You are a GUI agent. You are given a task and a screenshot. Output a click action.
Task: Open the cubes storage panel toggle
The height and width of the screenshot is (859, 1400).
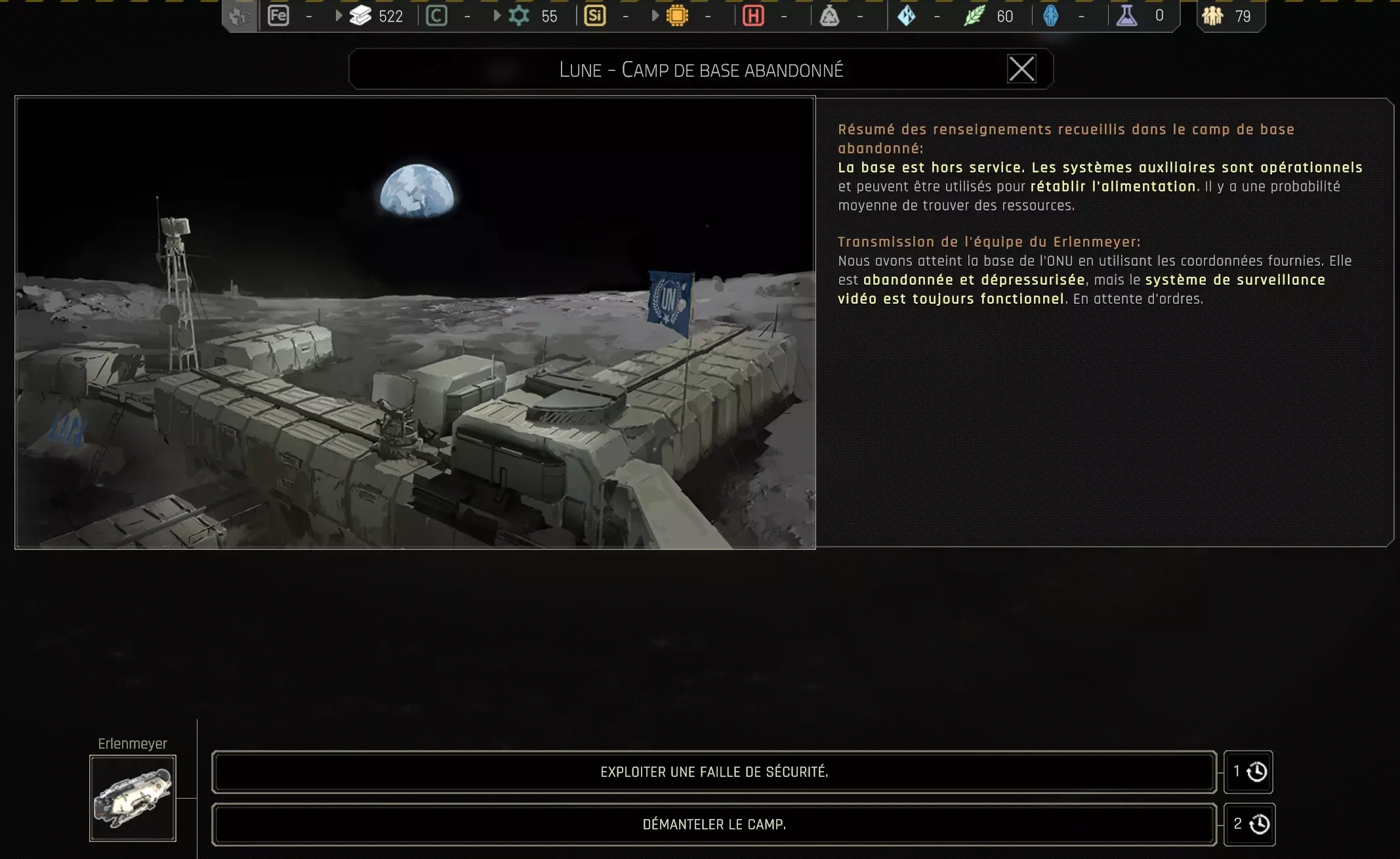point(240,16)
